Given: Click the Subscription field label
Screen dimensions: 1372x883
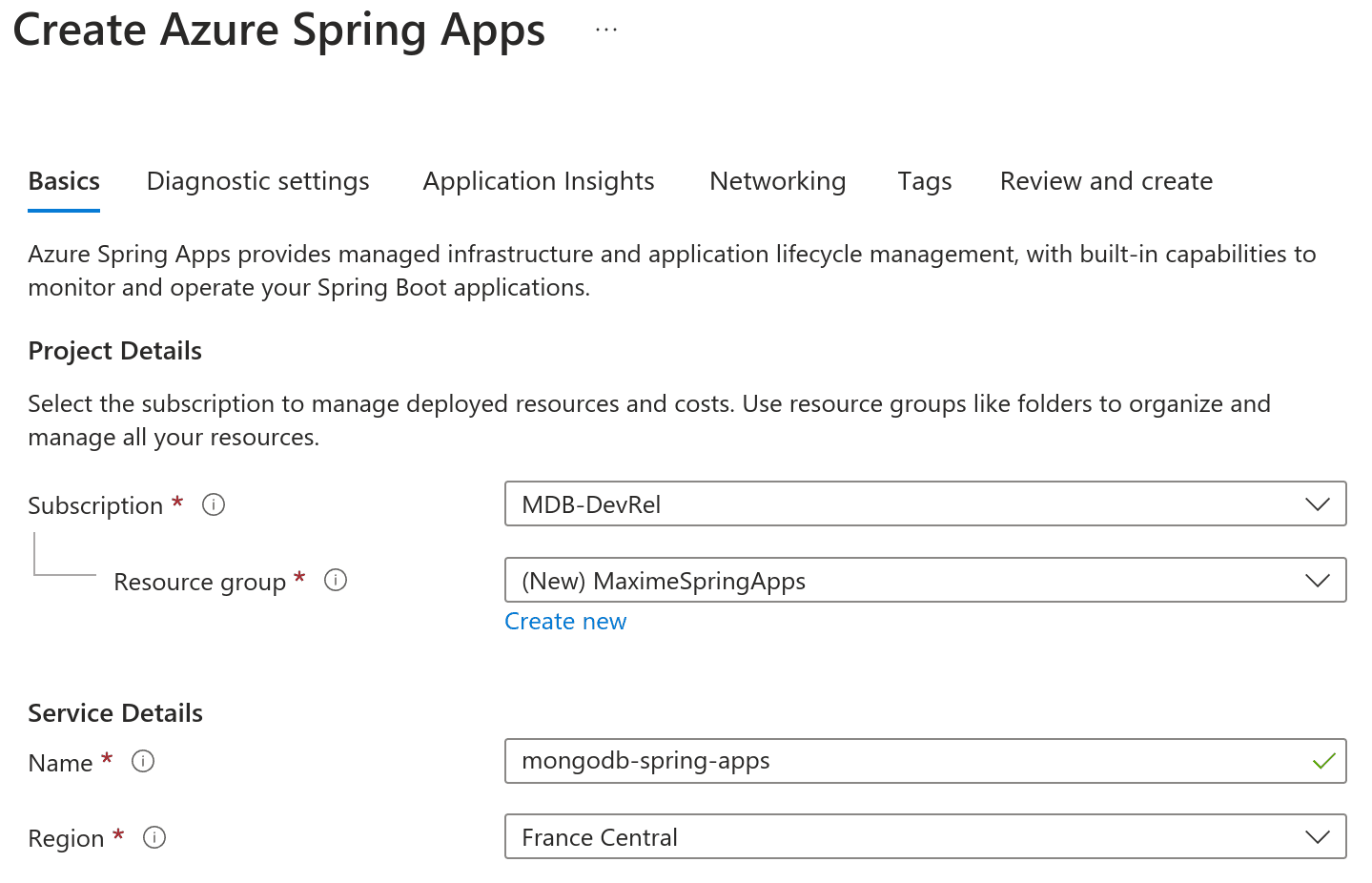Looking at the screenshot, I should [x=95, y=505].
